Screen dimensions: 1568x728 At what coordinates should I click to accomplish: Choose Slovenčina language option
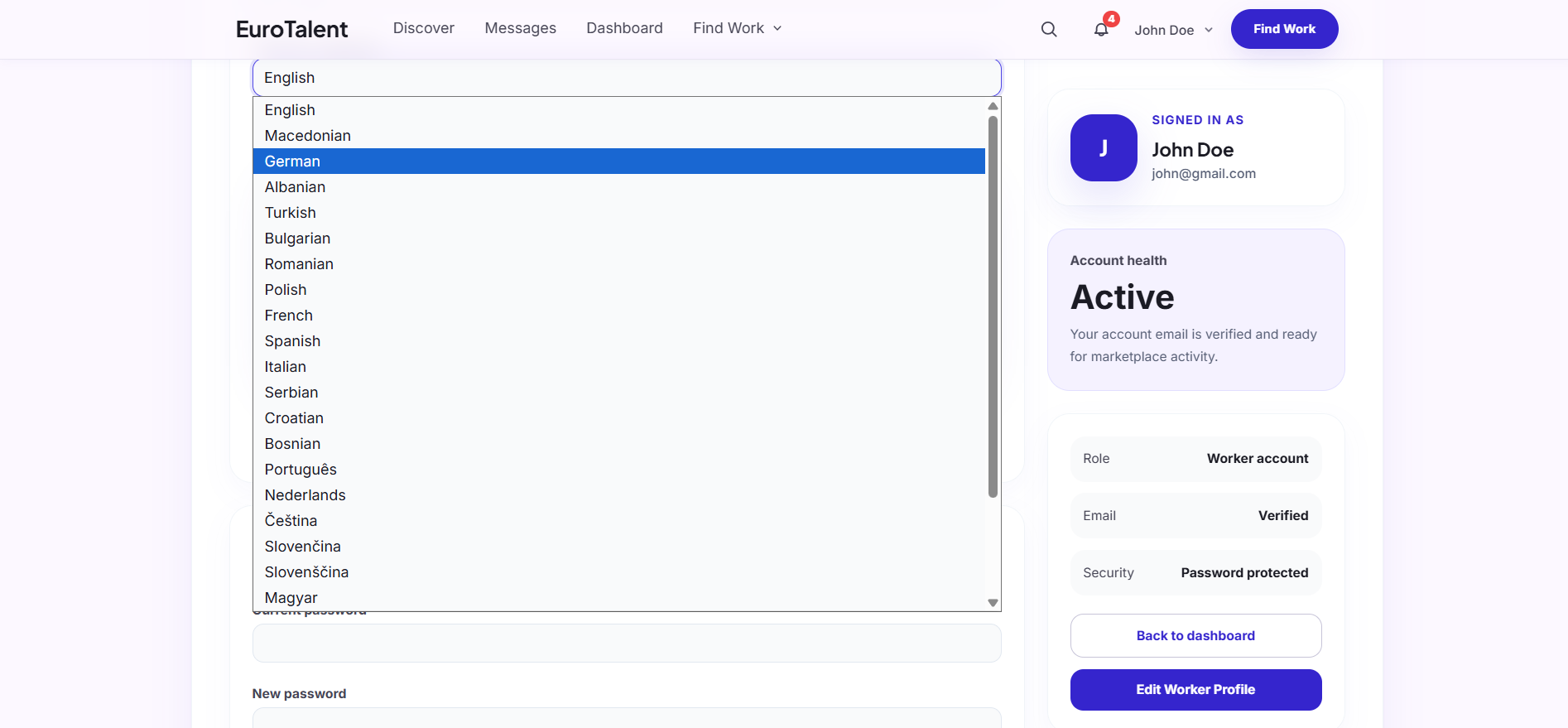619,547
